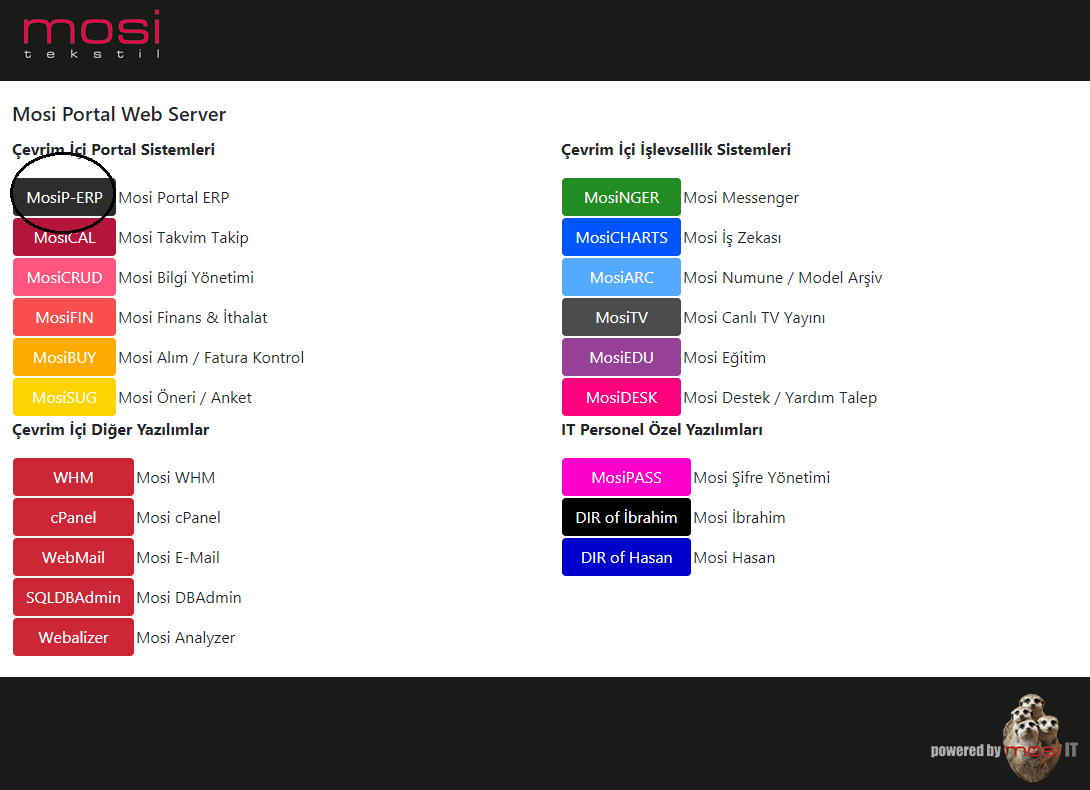Click the 'Mosi Portal Web Server' heading
1090x790 pixels.
[120, 114]
